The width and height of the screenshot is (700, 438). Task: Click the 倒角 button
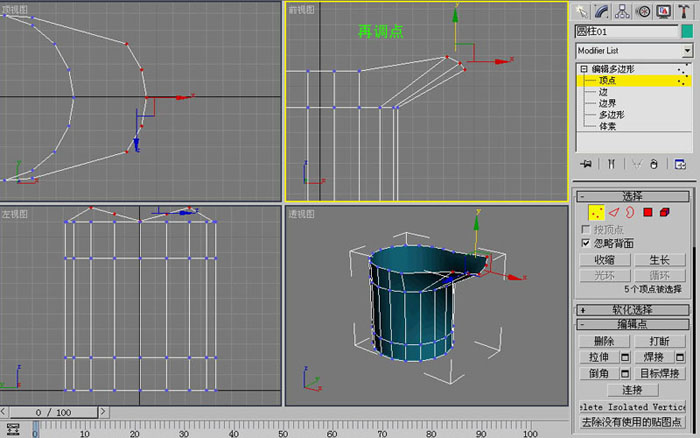[599, 373]
